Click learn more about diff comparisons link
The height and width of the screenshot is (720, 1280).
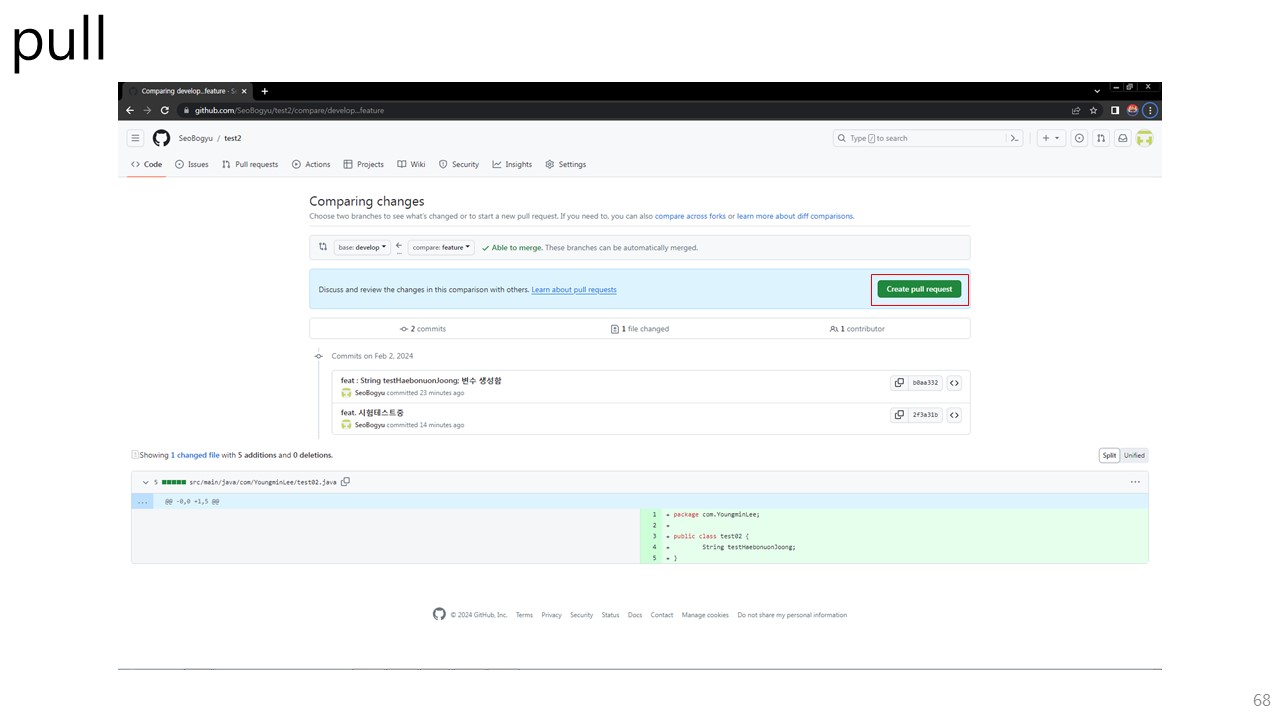(x=795, y=216)
